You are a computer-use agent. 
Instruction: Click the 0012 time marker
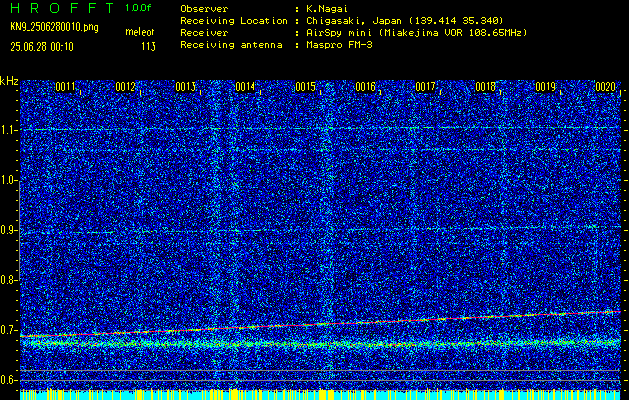tap(125, 87)
